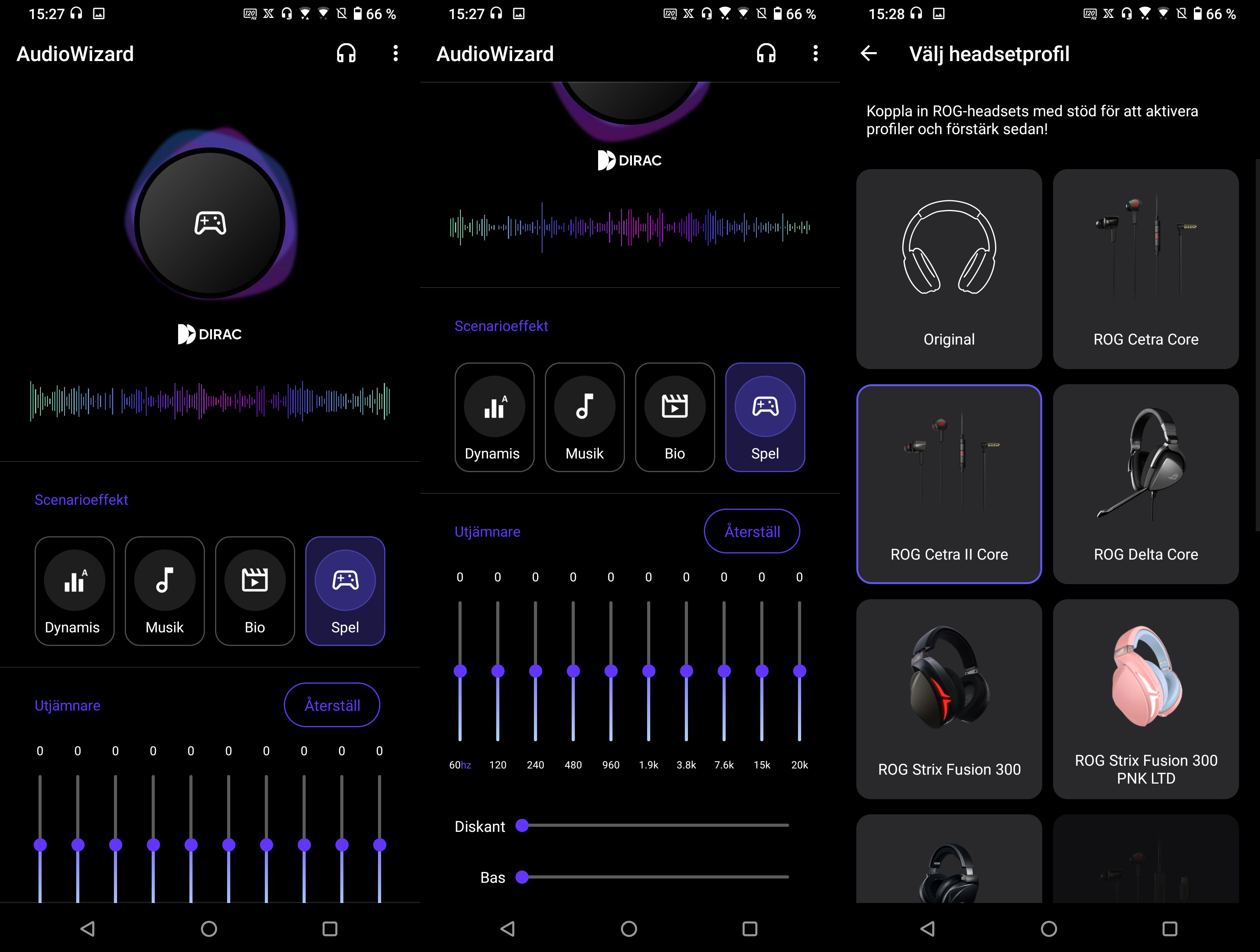Tap screenshot notification icon in left status bar
This screenshot has width=1260, height=952.
(x=98, y=14)
